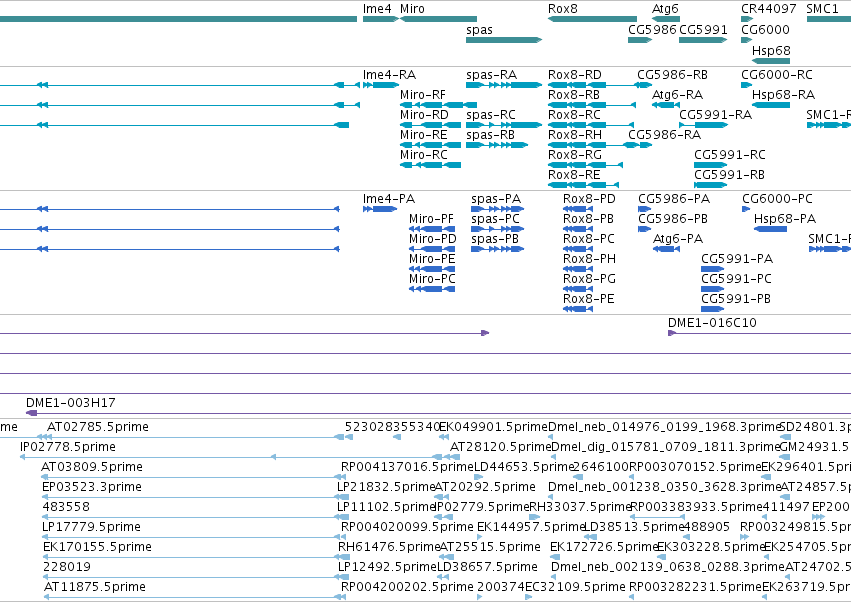
Task: Click the EP03523.3prime EST label
Action: coord(92,487)
